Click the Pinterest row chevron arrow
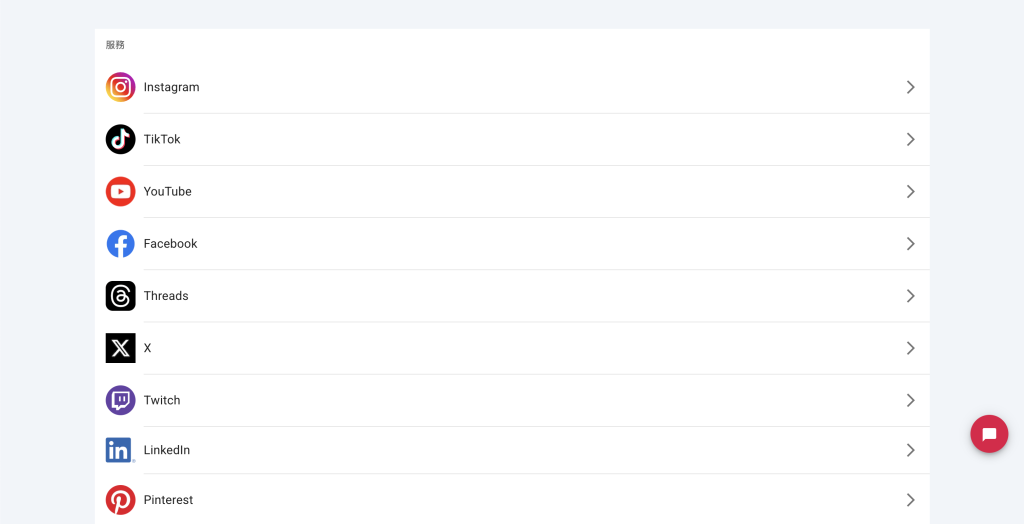1024x524 pixels. [x=910, y=500]
